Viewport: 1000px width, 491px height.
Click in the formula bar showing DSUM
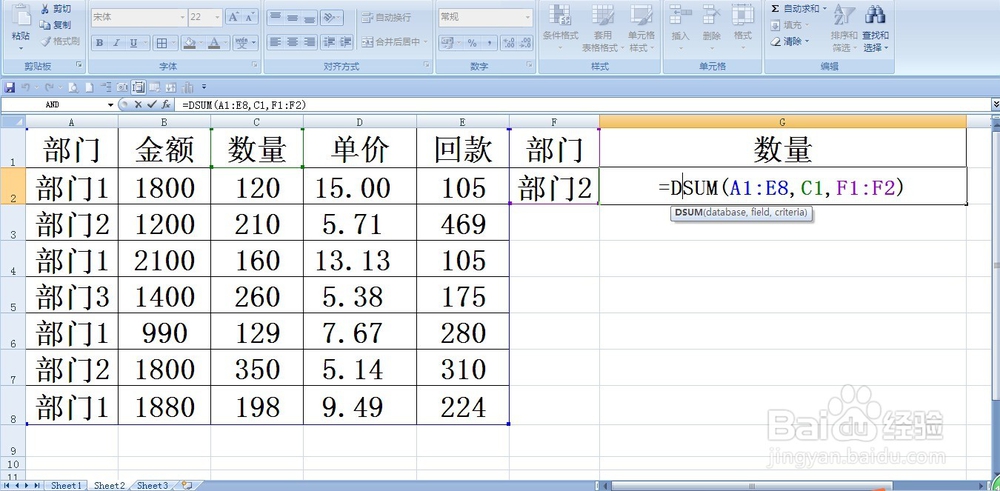(x=584, y=105)
